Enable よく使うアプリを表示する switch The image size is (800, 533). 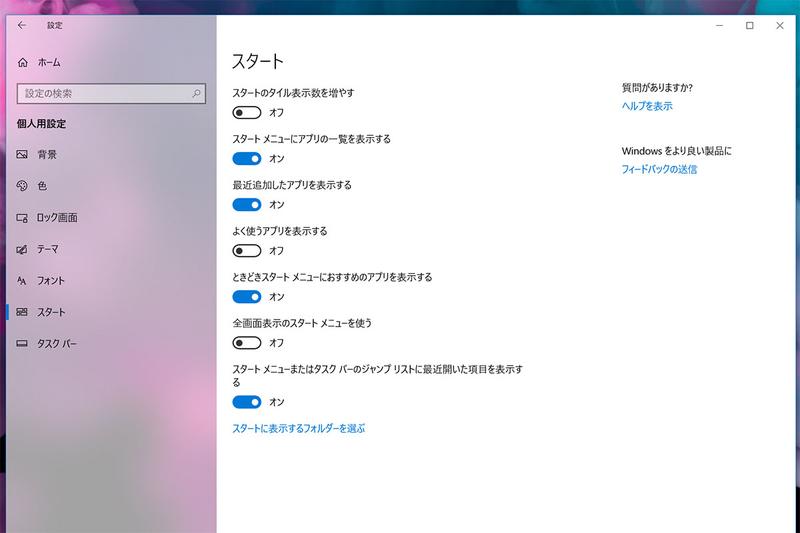pos(247,250)
